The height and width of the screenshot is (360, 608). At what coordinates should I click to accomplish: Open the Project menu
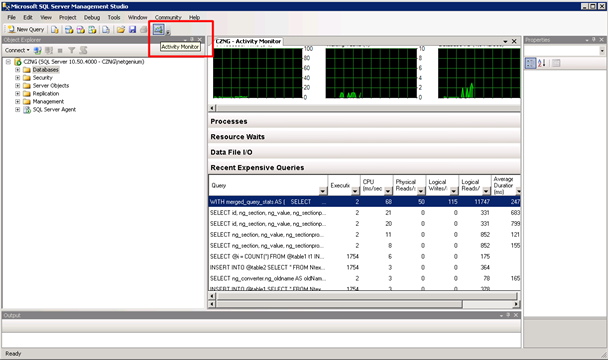(x=67, y=17)
